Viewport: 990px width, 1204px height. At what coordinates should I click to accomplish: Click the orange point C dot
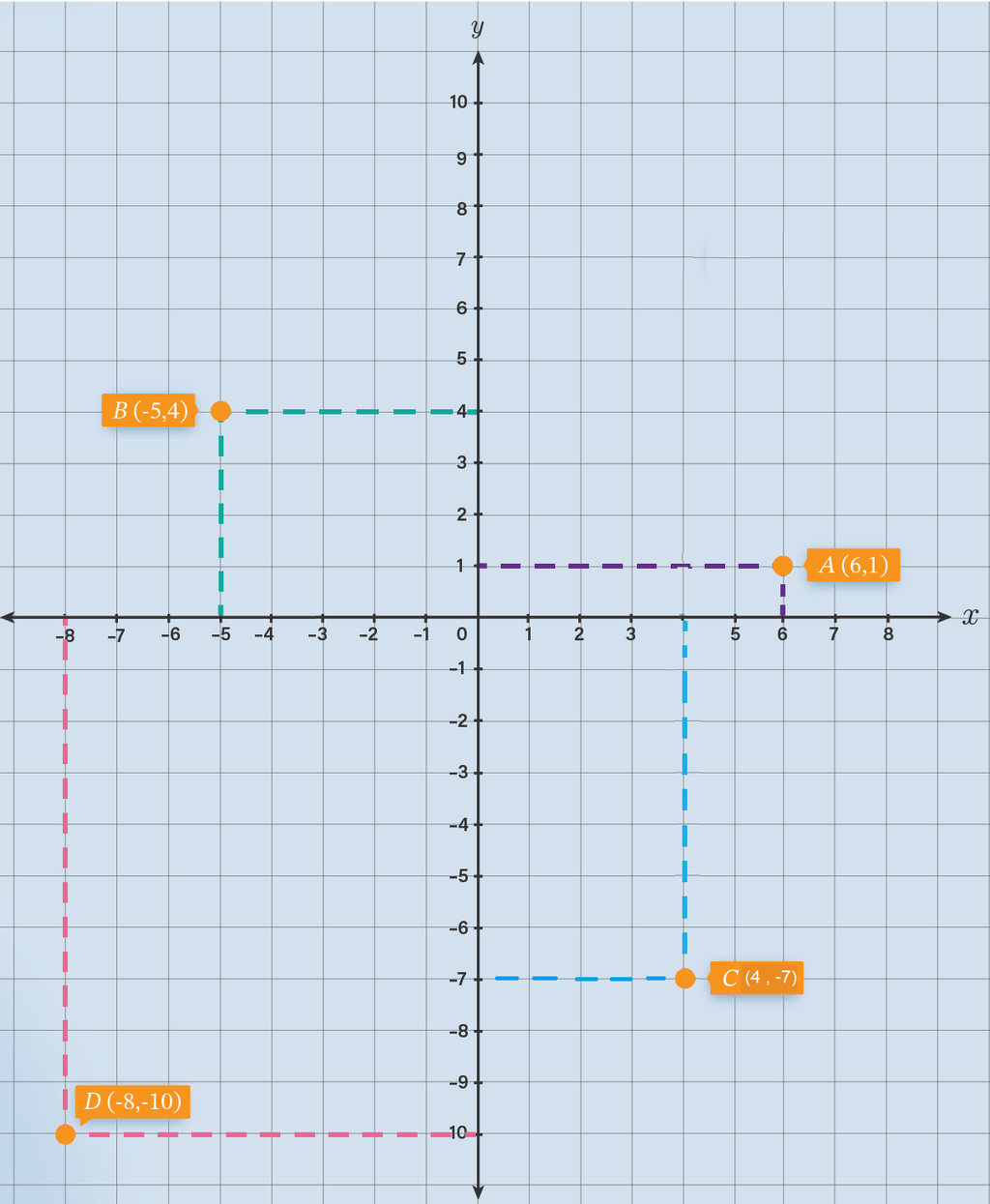[684, 978]
